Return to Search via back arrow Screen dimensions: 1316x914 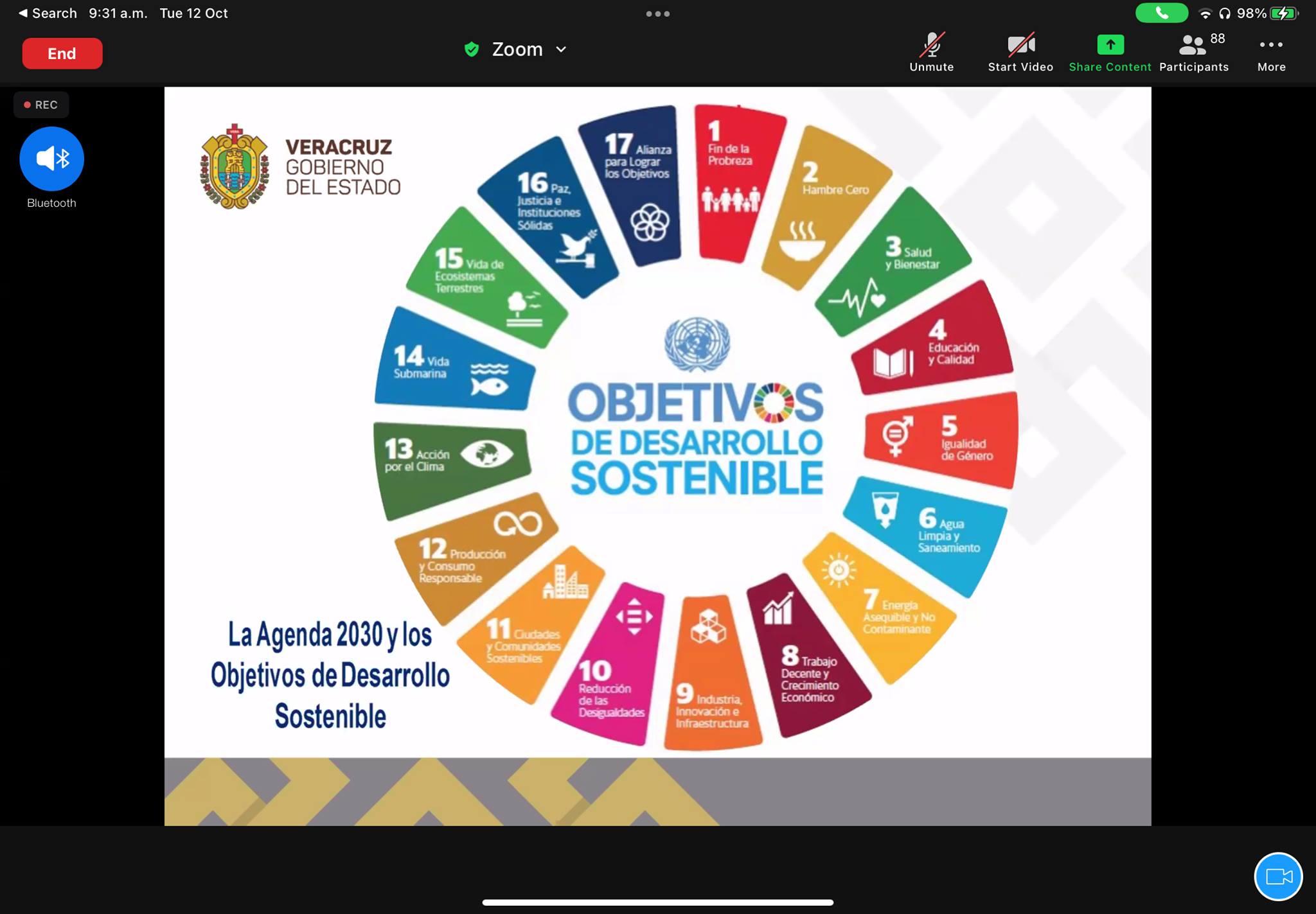23,13
